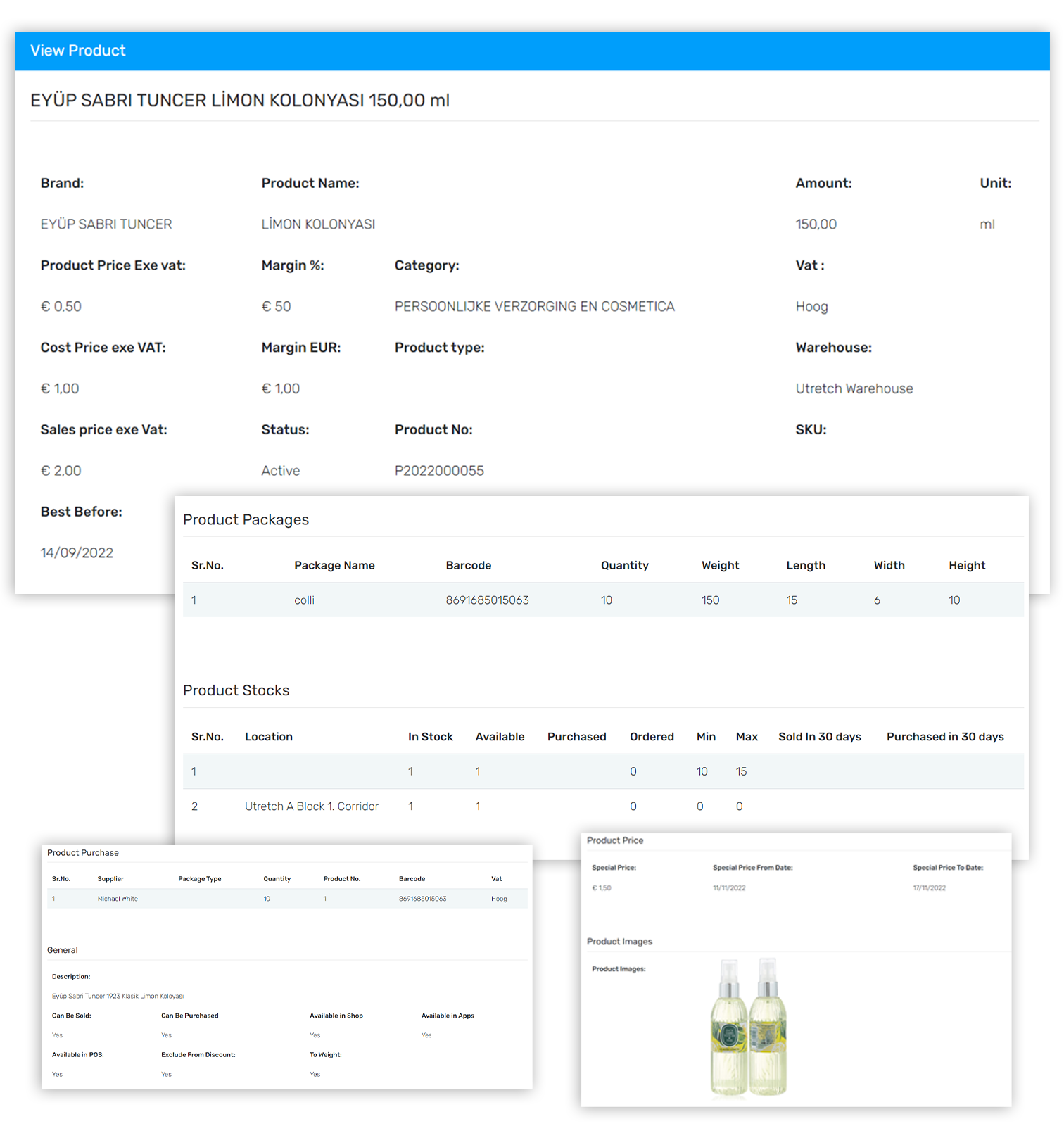The height and width of the screenshot is (1126, 1064).
Task: Click brand value EYÜP SABRI TUNCER
Action: 106,224
